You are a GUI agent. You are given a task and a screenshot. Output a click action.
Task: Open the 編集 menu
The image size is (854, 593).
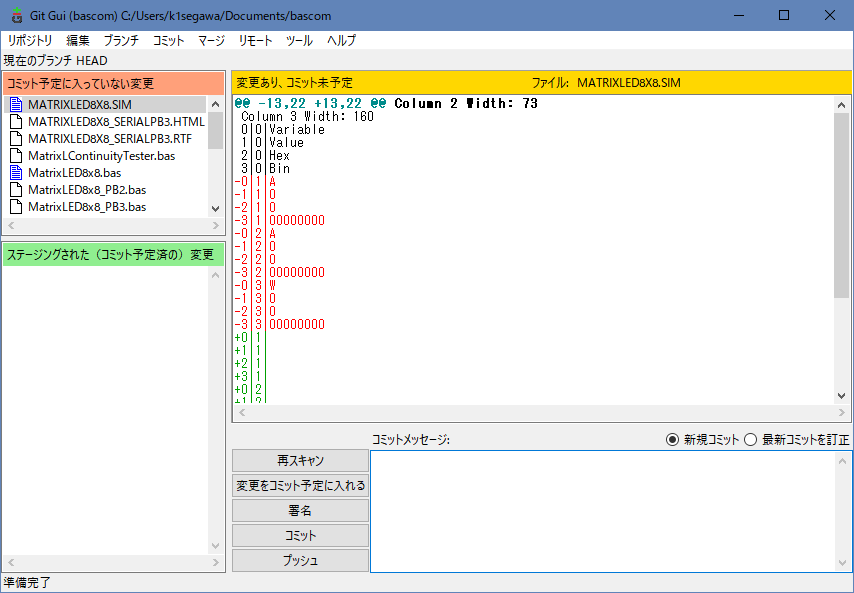pos(78,40)
